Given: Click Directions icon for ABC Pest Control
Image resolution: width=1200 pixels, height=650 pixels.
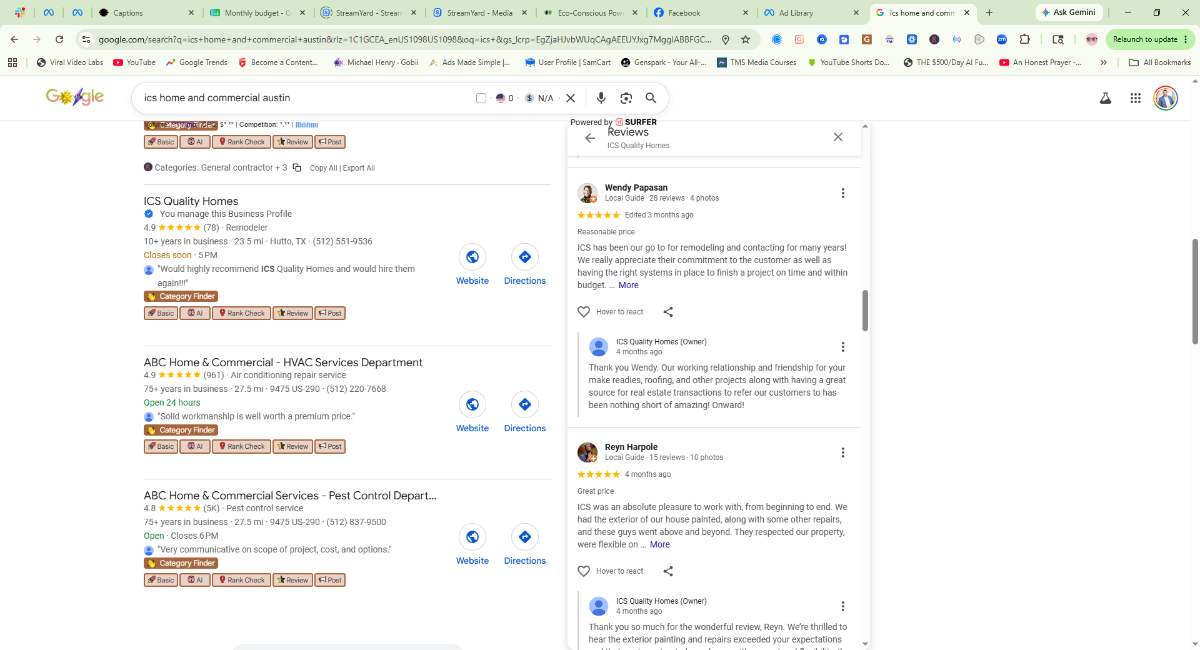Looking at the screenshot, I should (x=525, y=537).
